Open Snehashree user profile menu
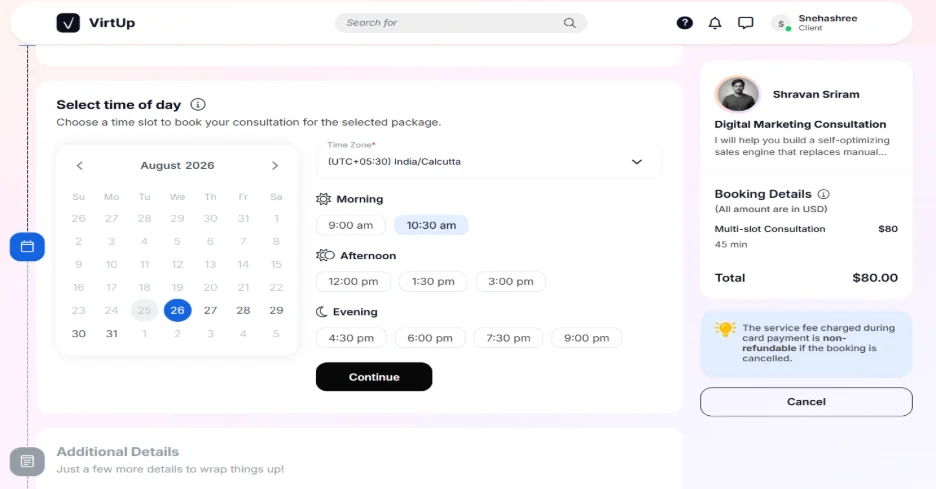Screen dimensions: 936x489 tap(814, 23)
